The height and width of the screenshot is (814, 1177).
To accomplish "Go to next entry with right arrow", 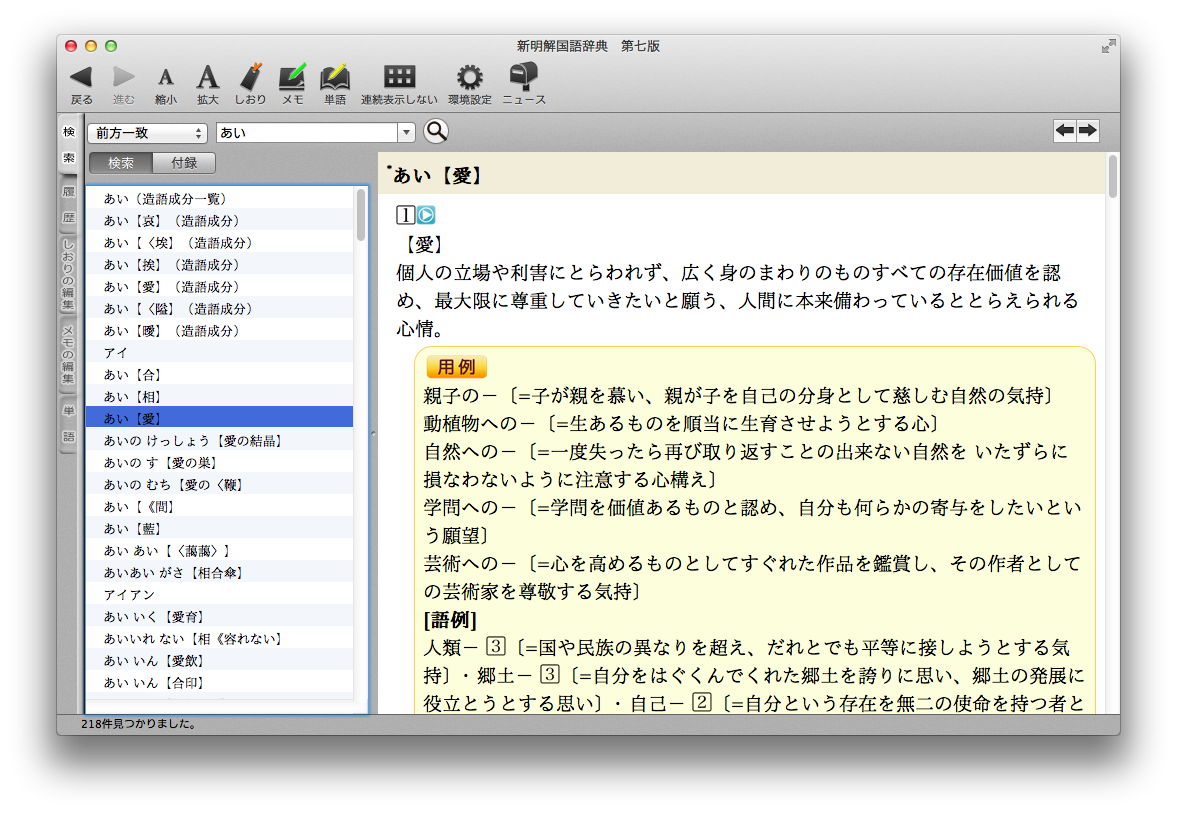I will point(1087,131).
